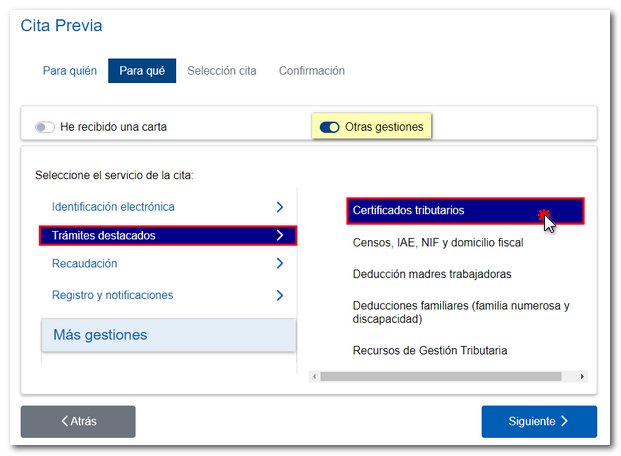Click the Atrás back button
This screenshot has height=456, width=621.
[78, 421]
